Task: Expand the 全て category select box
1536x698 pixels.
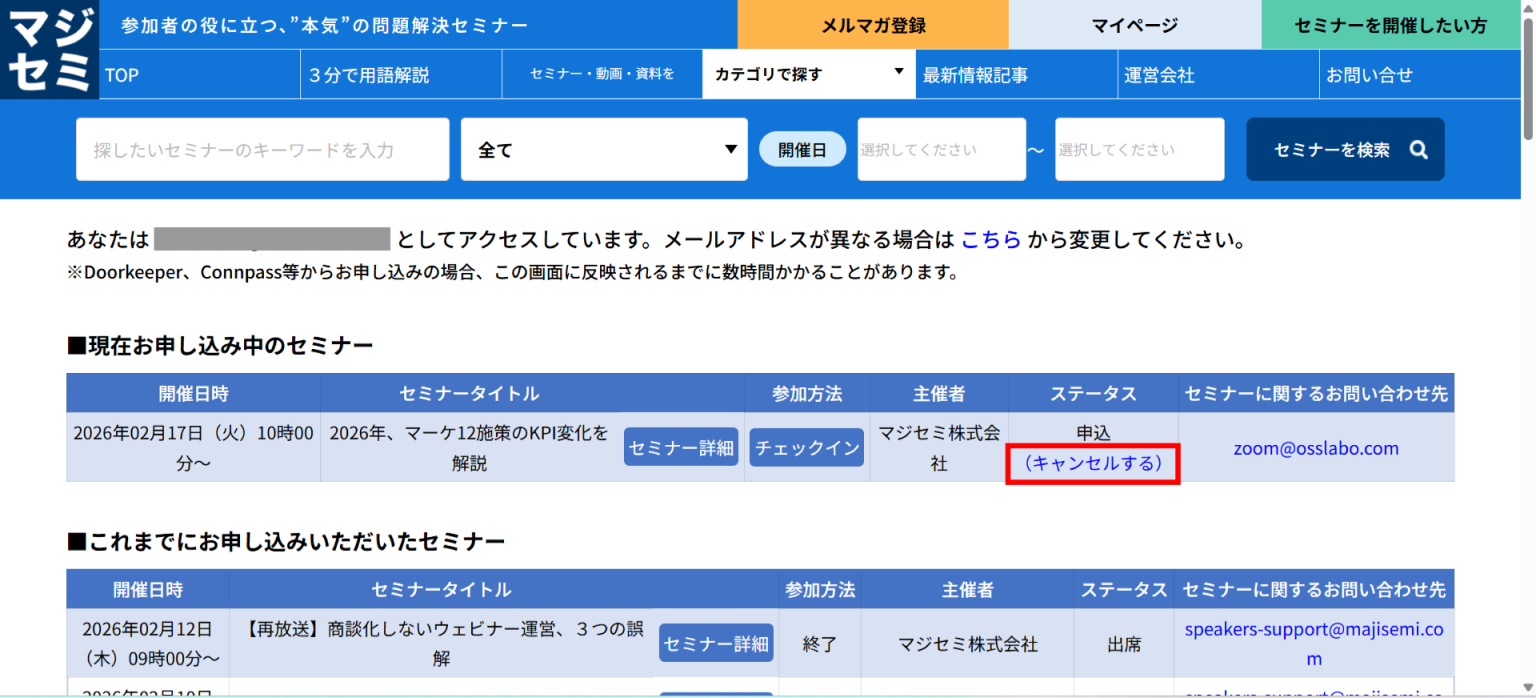Action: point(604,150)
